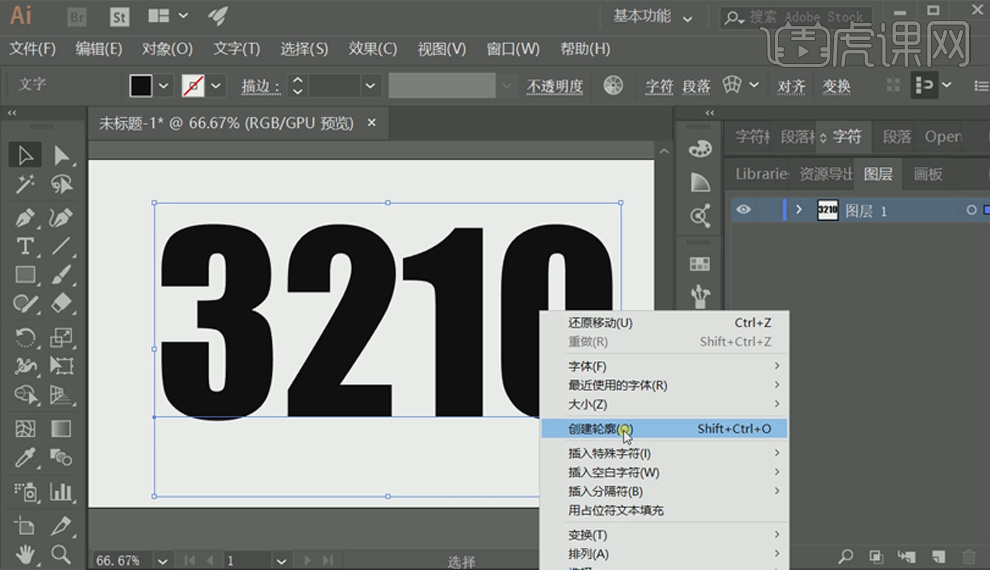Viewport: 990px width, 570px height.
Task: Select the Zoom magnifier tool
Action: click(61, 553)
